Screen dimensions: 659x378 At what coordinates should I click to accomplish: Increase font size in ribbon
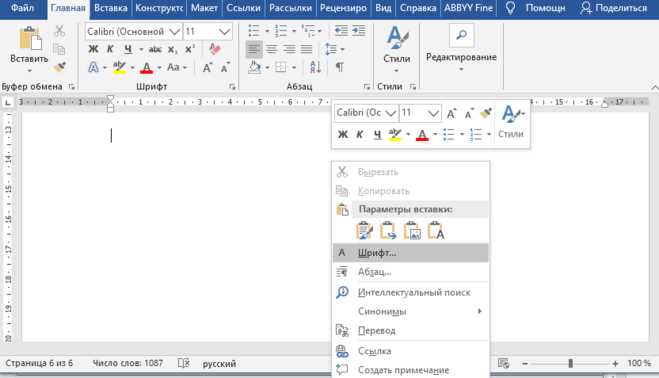208,67
